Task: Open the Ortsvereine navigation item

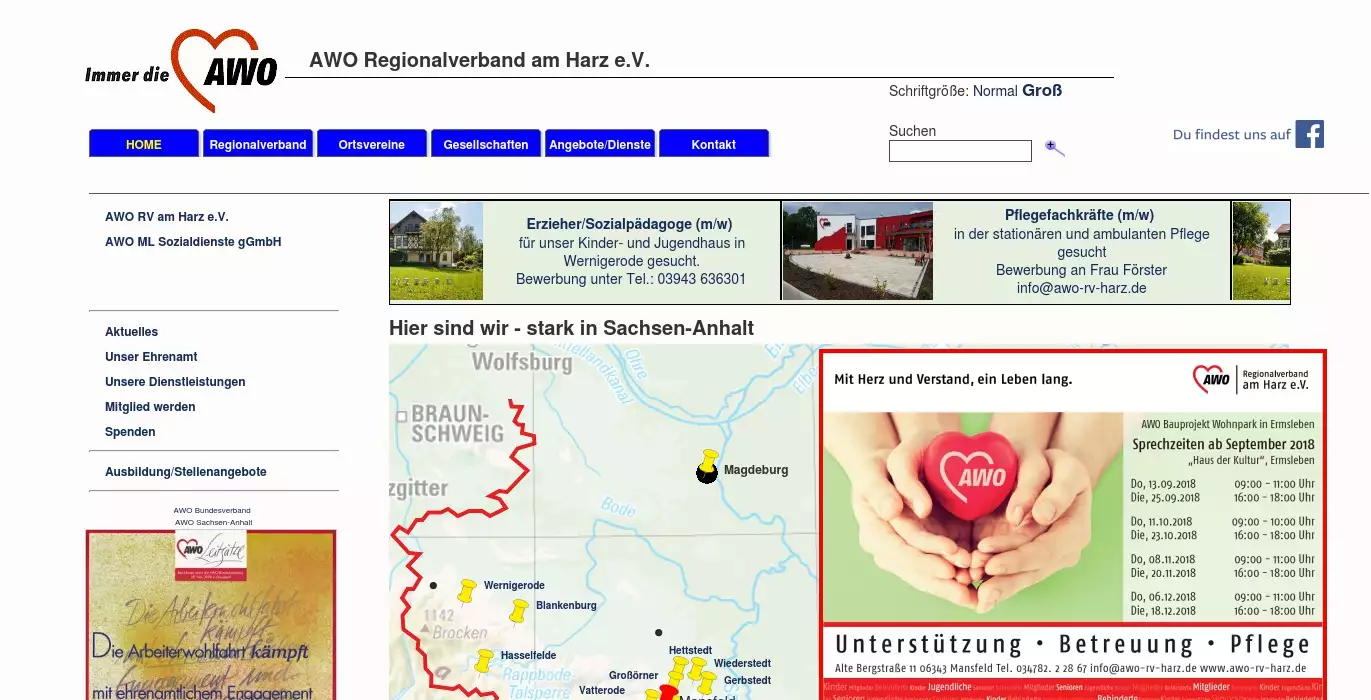Action: pyautogui.click(x=372, y=144)
